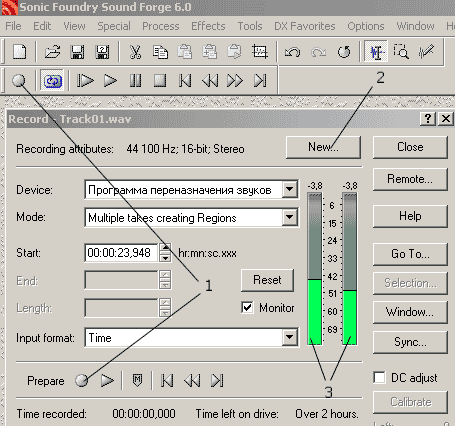Go to End in Record dialog
The height and width of the screenshot is (426, 455).
(x=217, y=380)
